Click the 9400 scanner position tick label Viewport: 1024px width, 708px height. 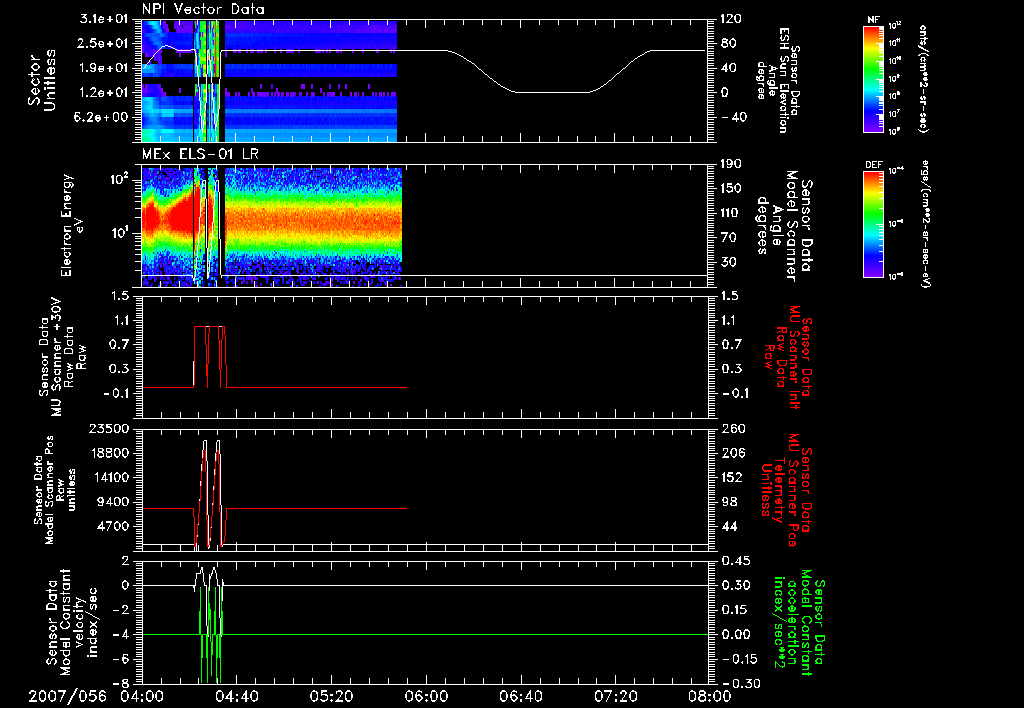point(113,502)
